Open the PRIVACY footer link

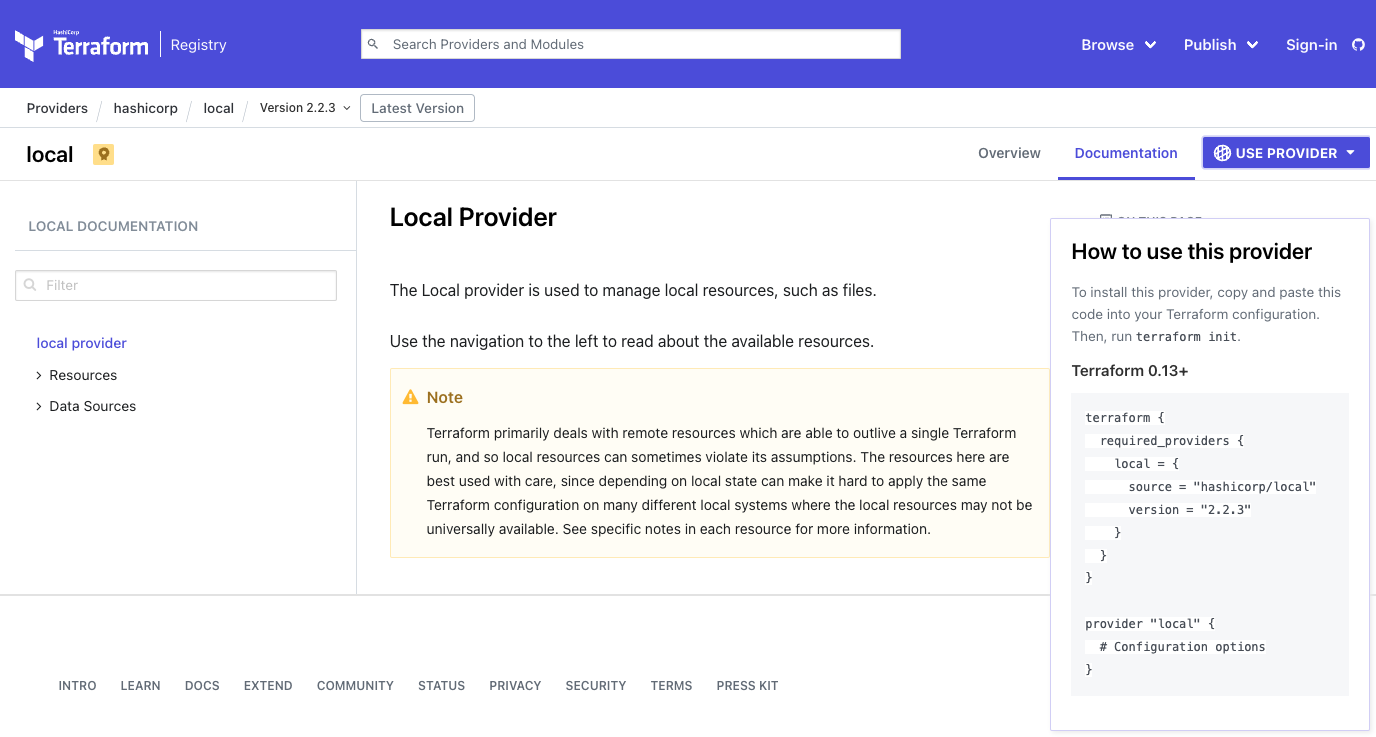click(515, 686)
